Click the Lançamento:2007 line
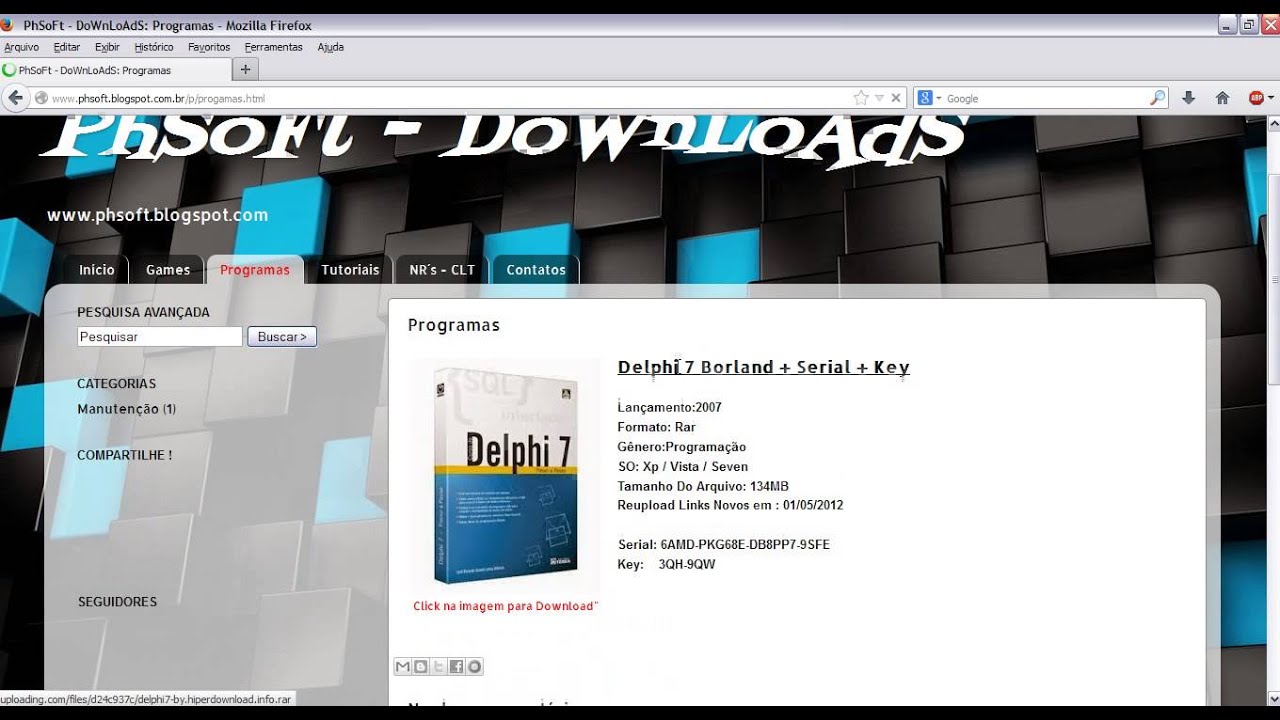Image resolution: width=1280 pixels, height=720 pixels. 670,408
